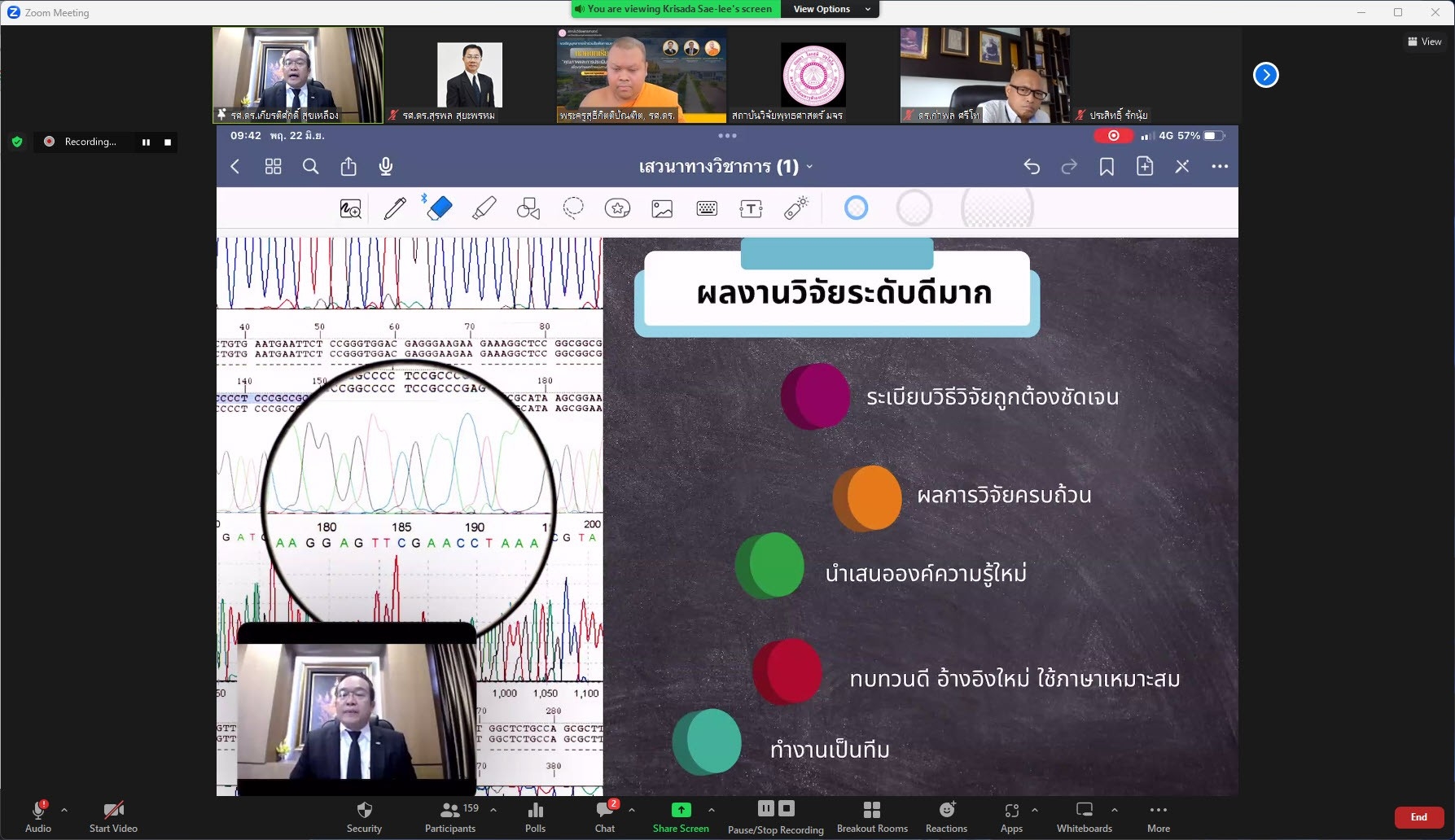This screenshot has width=1455, height=840.
Task: Open the Participants panel
Action: (x=450, y=817)
